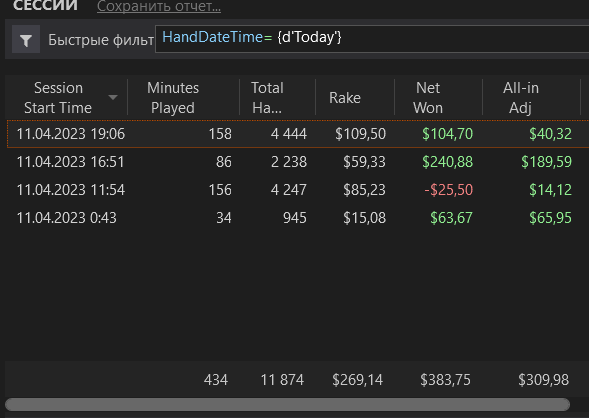Click the HandDateTime filter input field
Image resolution: width=589 pixels, height=418 pixels.
(x=372, y=39)
